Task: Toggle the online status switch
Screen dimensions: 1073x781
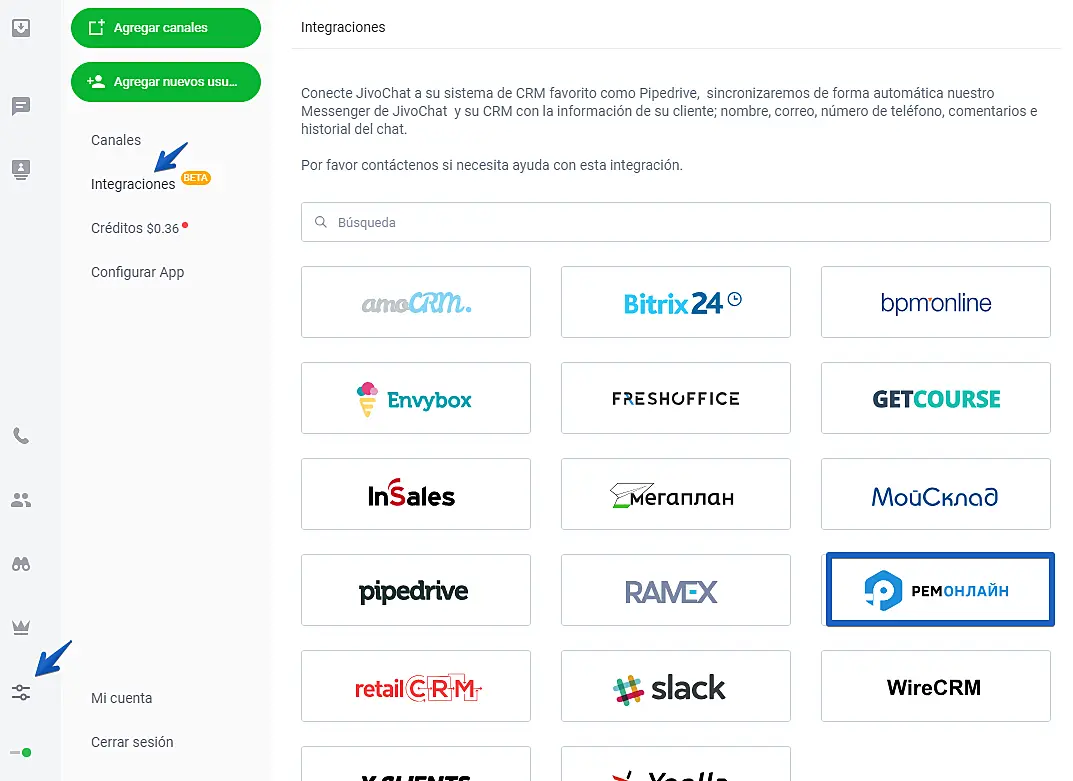Action: (21, 752)
